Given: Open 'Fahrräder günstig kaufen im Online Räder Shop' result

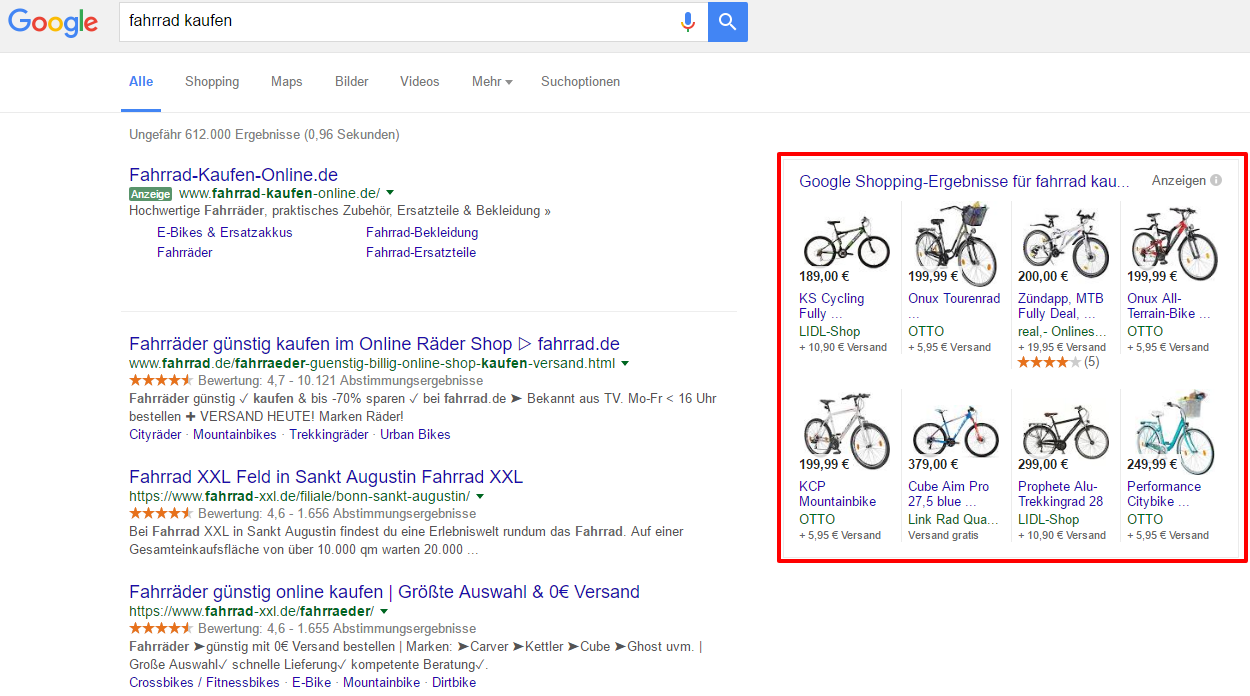Looking at the screenshot, I should click(x=375, y=344).
